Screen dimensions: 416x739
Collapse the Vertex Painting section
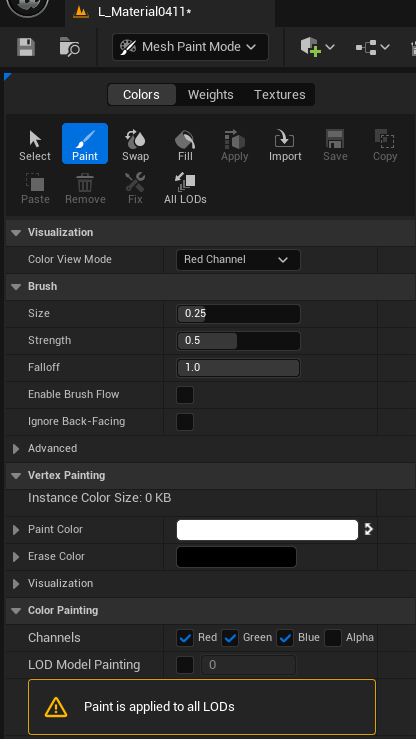16,476
